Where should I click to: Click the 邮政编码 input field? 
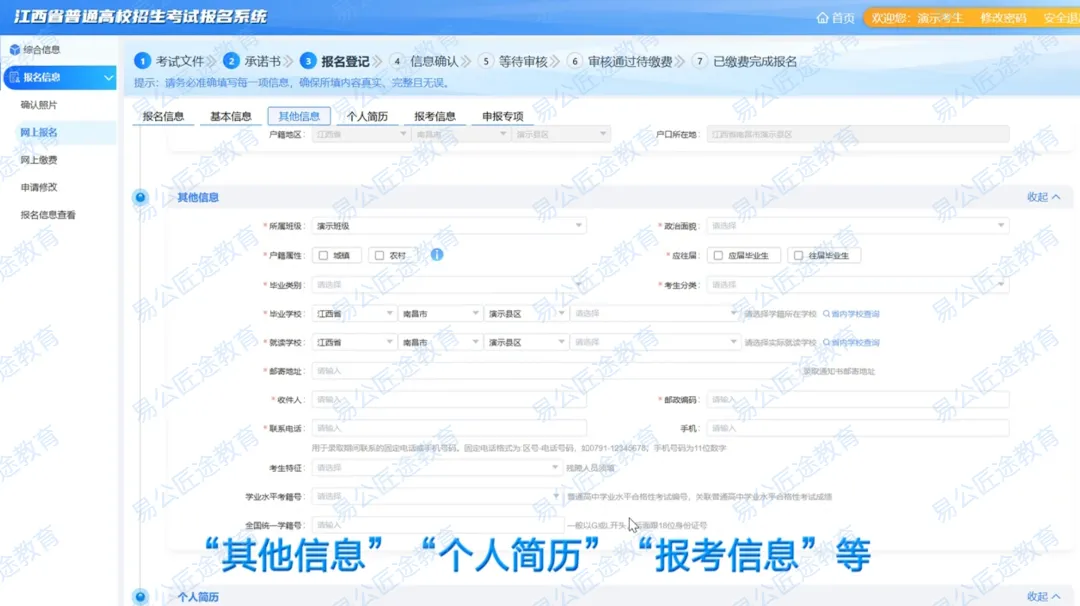click(858, 399)
